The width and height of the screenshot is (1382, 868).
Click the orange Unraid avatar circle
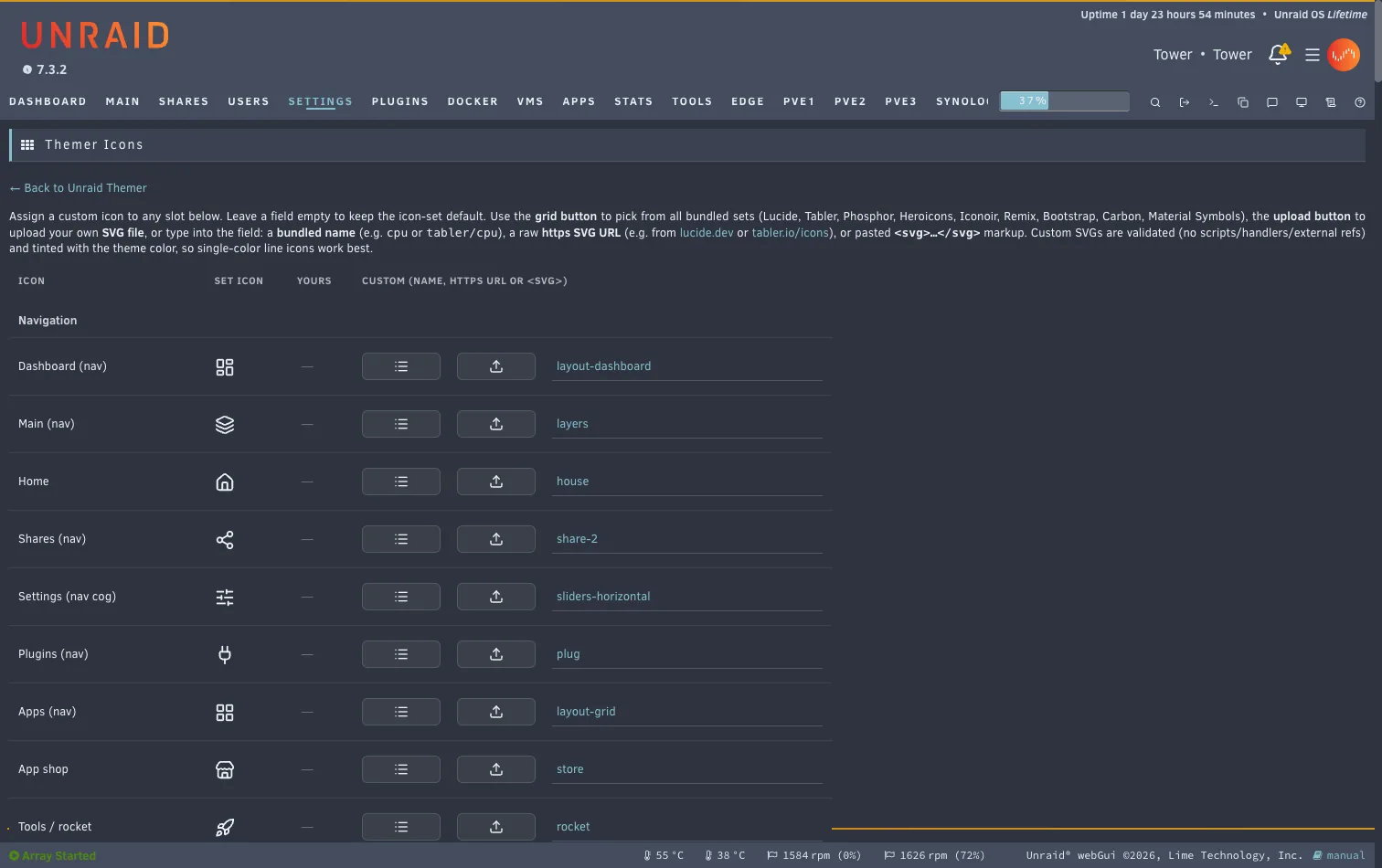point(1344,55)
